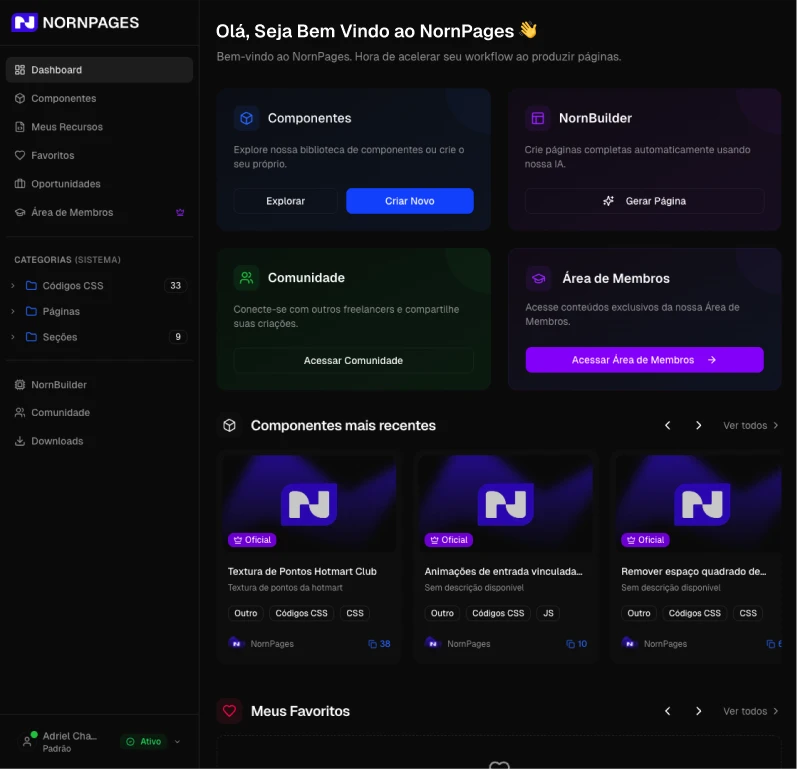Open Favoritos in the sidebar
The height and width of the screenshot is (769, 797).
[99, 155]
